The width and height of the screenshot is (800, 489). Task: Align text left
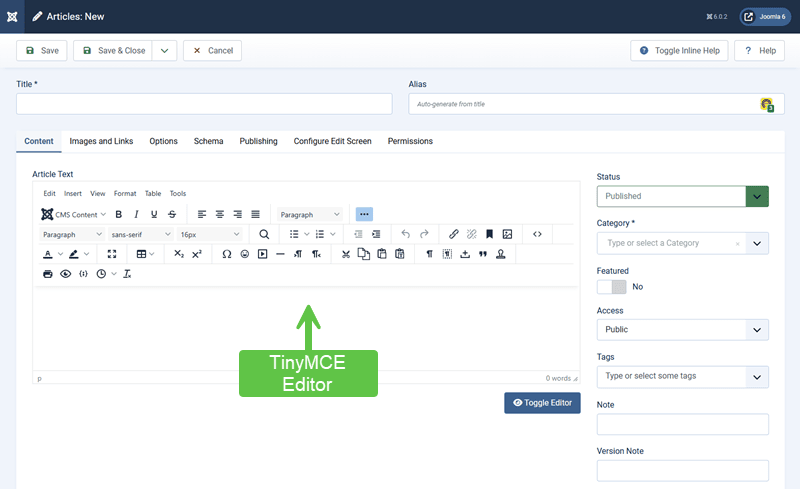[x=202, y=214]
